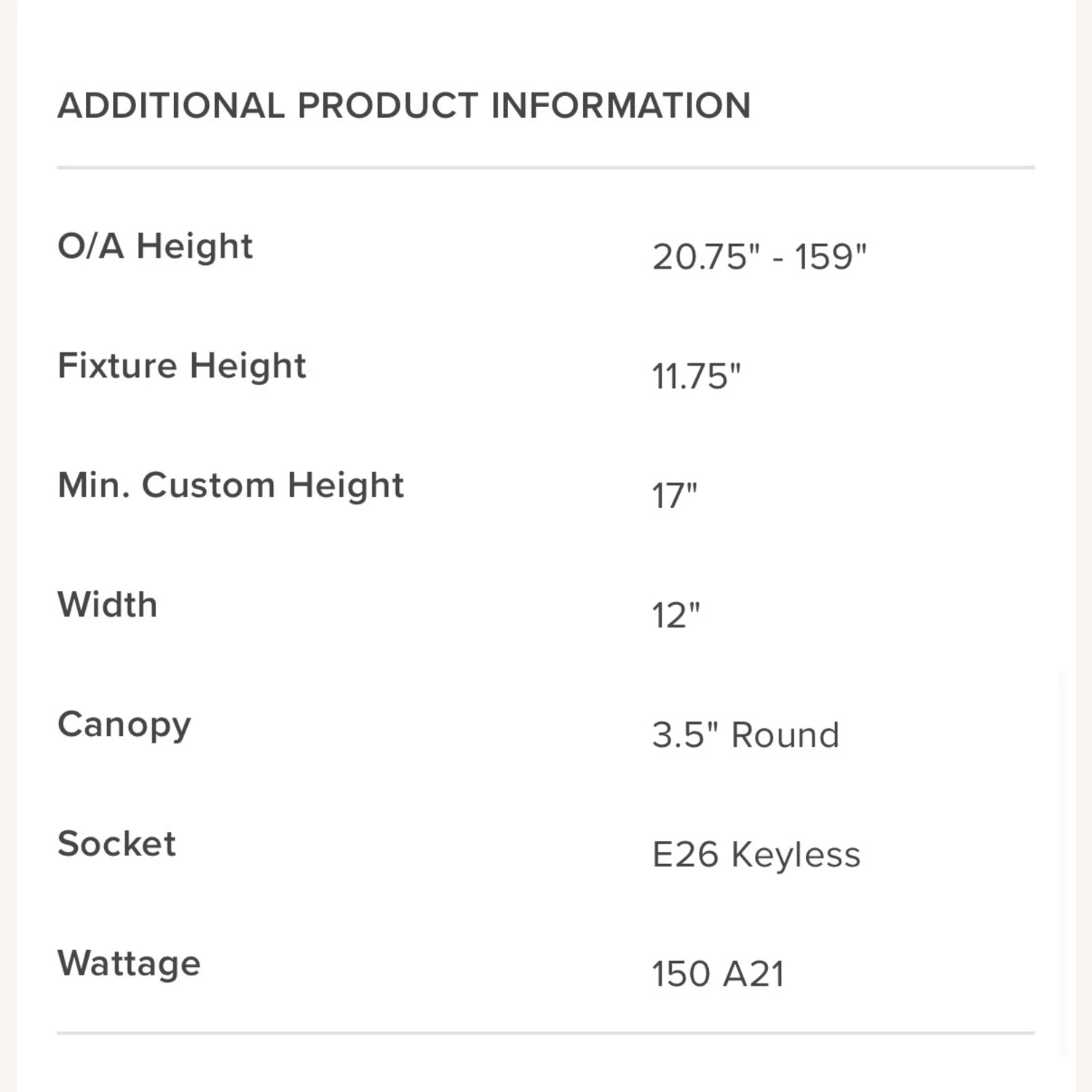1092x1092 pixels.
Task: Select the E26 Keyless socket value
Action: click(756, 855)
